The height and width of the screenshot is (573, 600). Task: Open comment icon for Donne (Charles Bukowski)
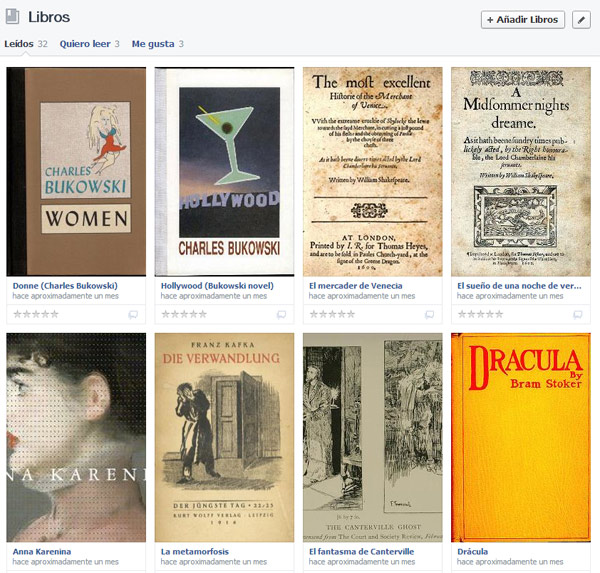[133, 315]
